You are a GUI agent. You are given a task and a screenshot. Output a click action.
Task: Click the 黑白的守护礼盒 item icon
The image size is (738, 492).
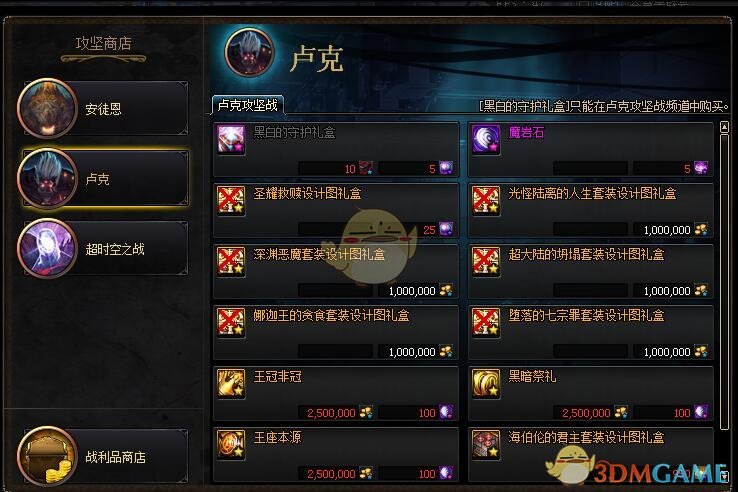(231, 139)
